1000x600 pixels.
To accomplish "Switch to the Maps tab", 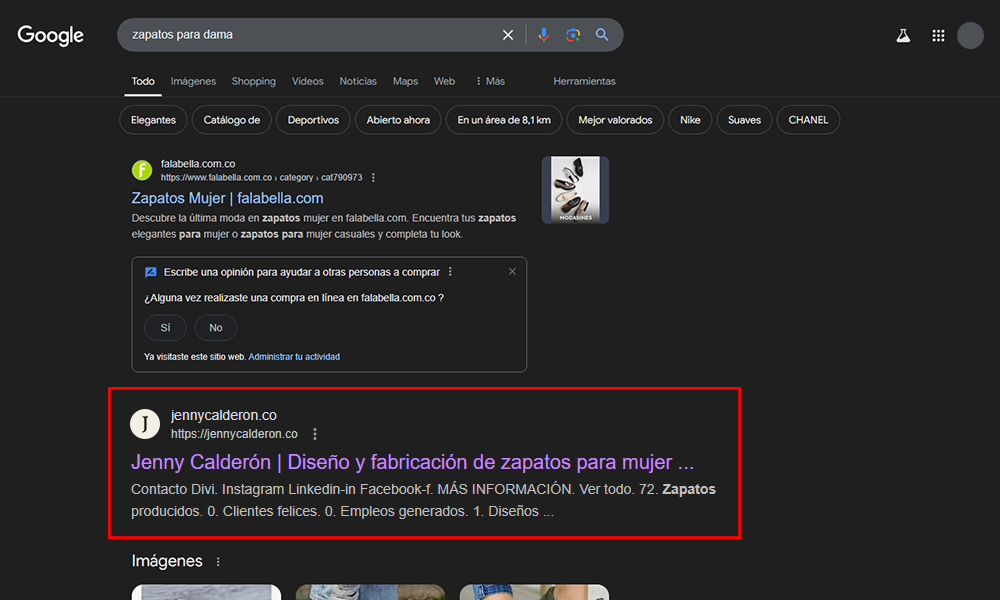I will pyautogui.click(x=405, y=82).
